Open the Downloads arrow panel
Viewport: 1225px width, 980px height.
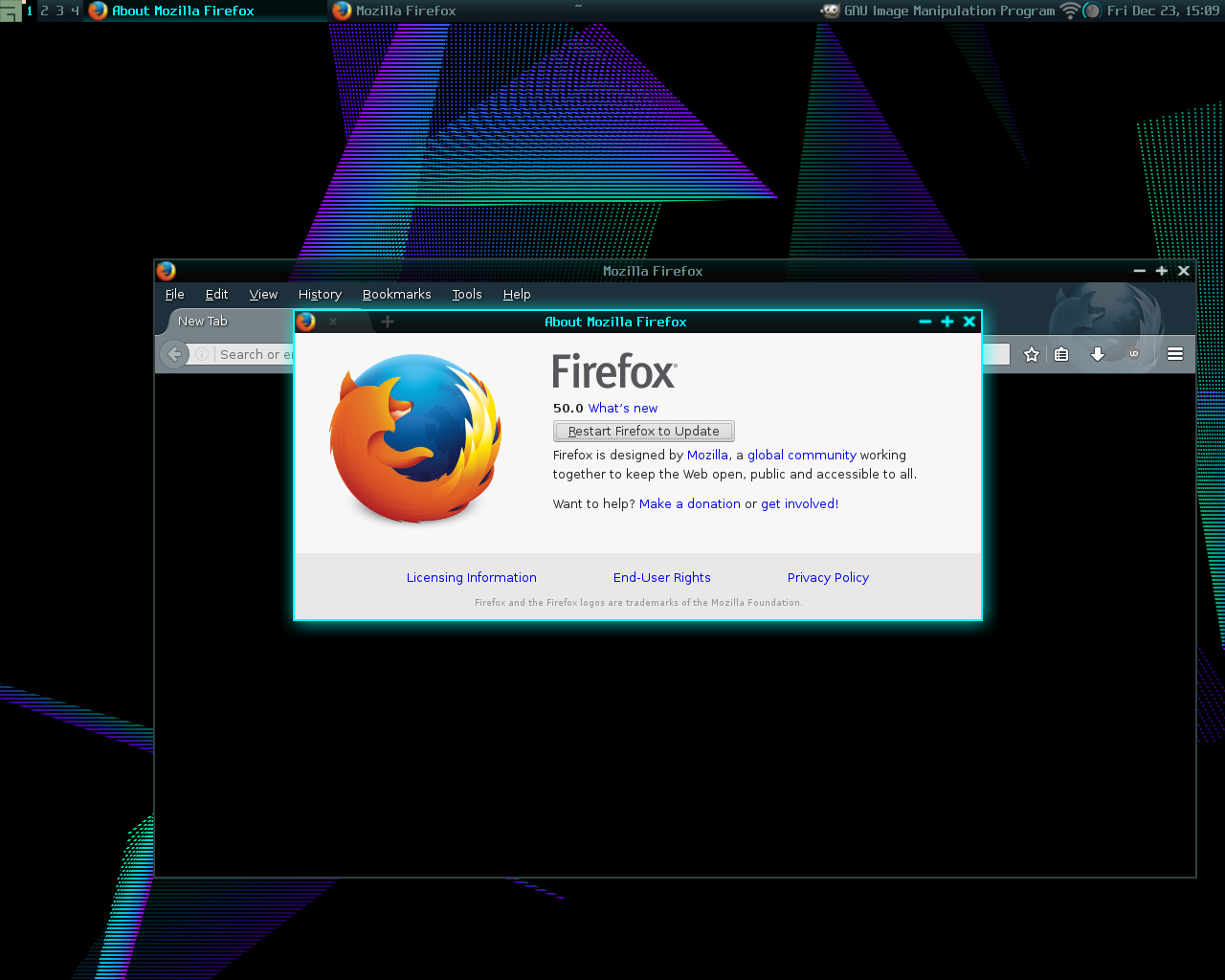click(1098, 354)
